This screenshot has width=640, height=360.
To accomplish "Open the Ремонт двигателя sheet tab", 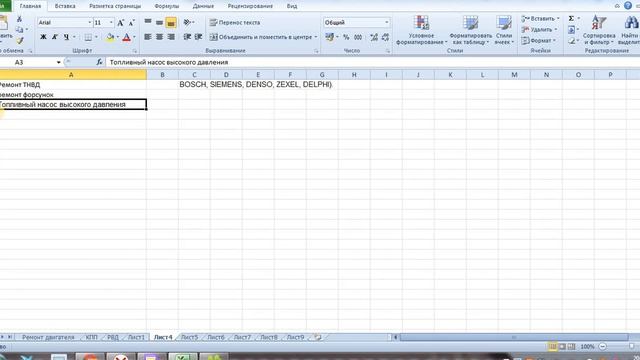I will (x=48, y=338).
